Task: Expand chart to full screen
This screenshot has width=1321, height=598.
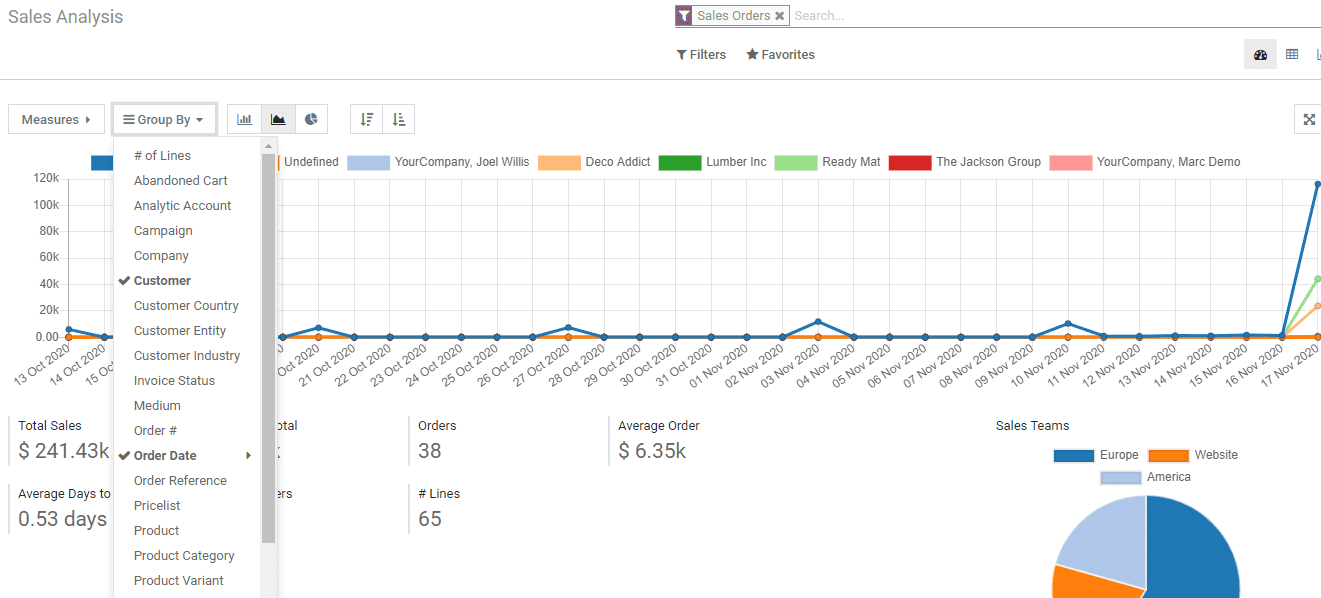Action: [x=1309, y=119]
